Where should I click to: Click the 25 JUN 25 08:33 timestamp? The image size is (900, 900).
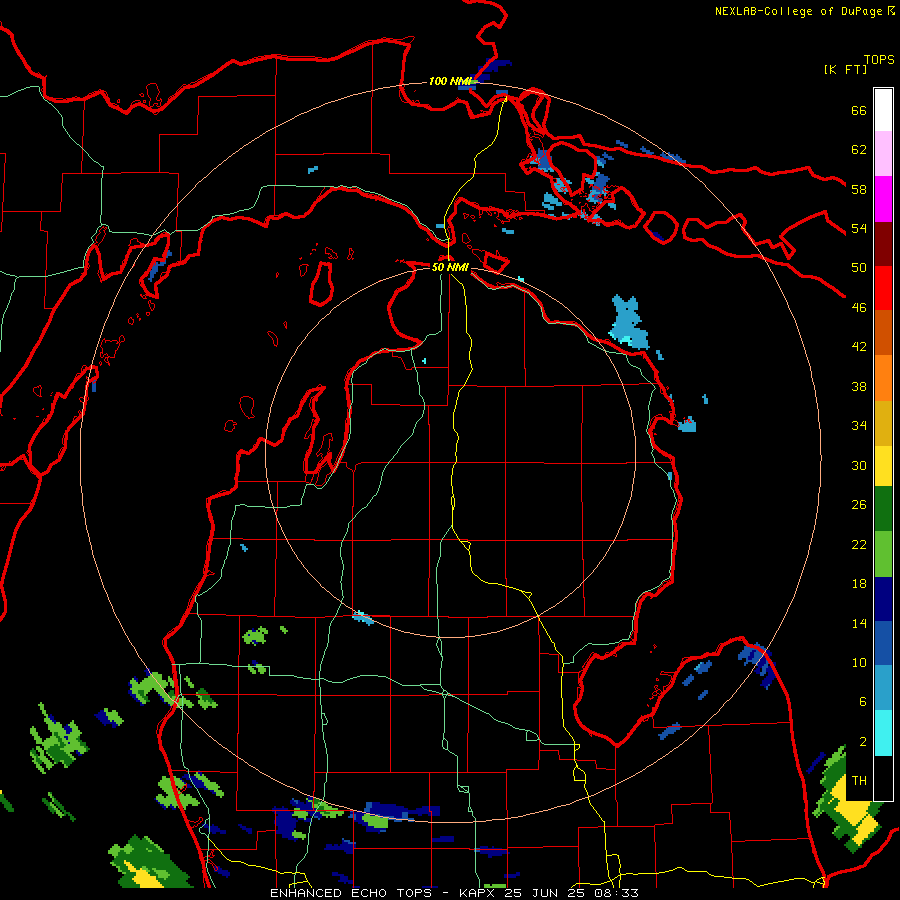(572, 893)
